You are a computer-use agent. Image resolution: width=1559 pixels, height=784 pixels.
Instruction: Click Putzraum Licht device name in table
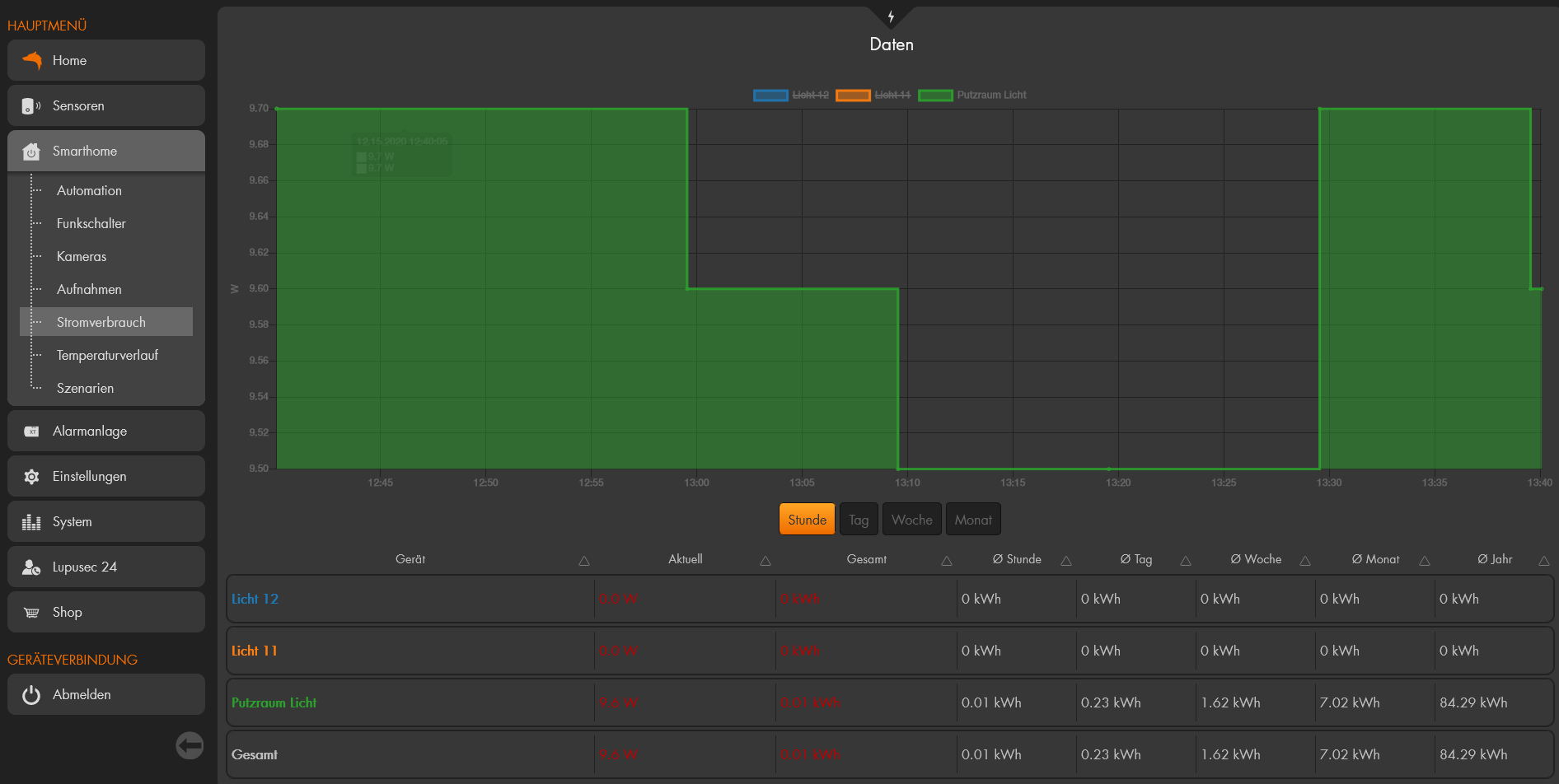274,702
